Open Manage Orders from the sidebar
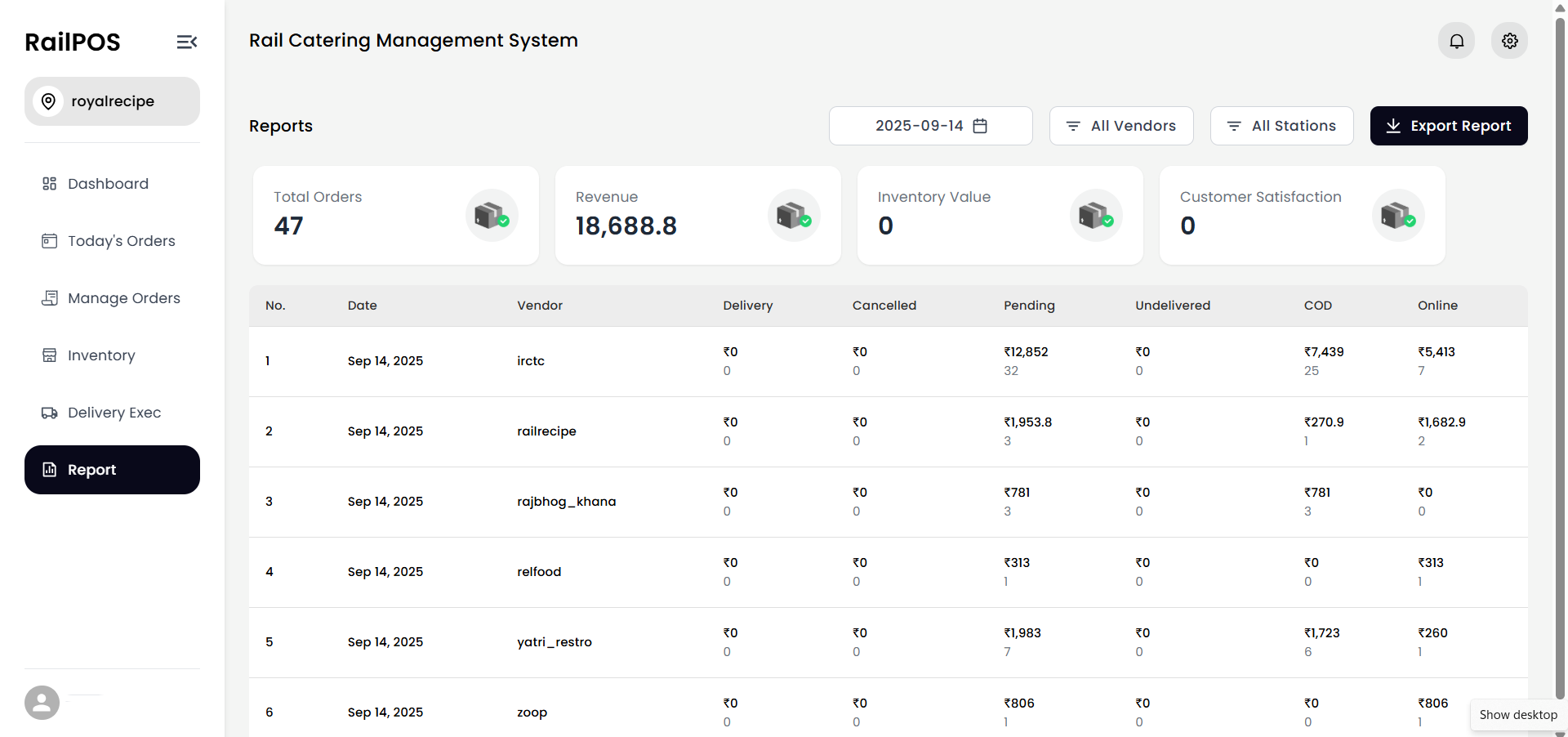 coord(125,298)
